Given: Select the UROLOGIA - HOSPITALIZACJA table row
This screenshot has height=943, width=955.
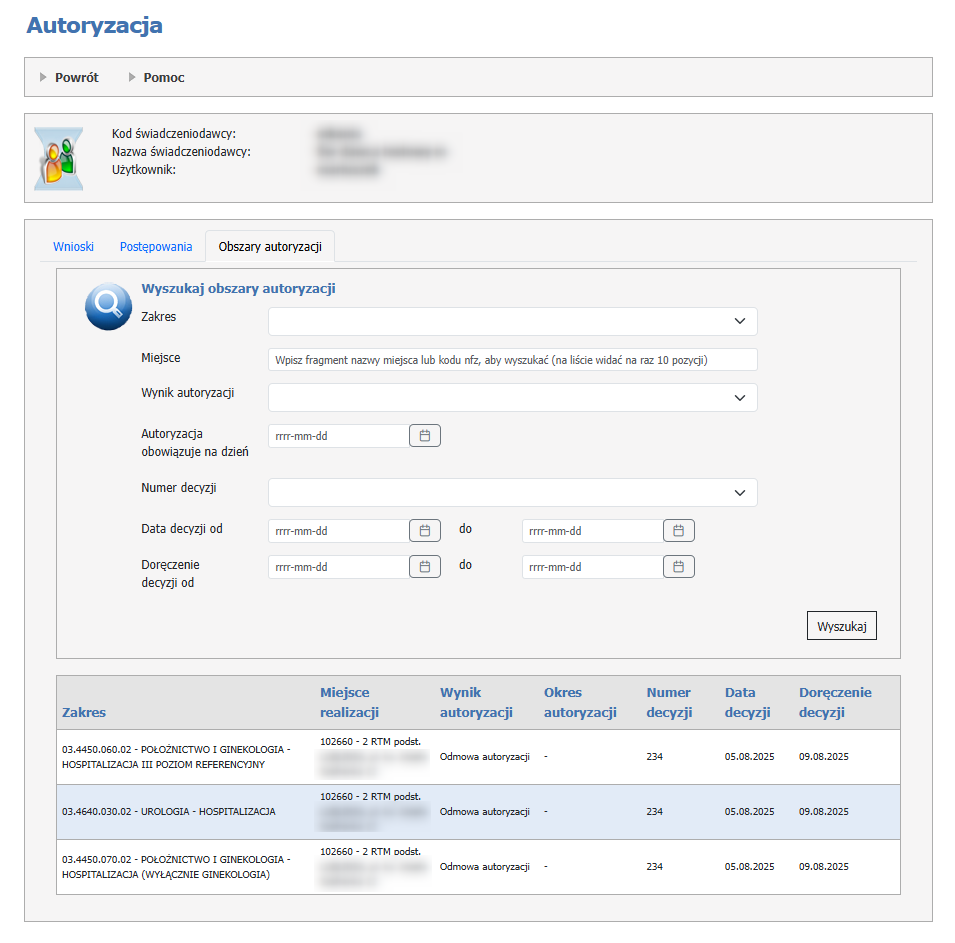Looking at the screenshot, I should (x=168, y=812).
